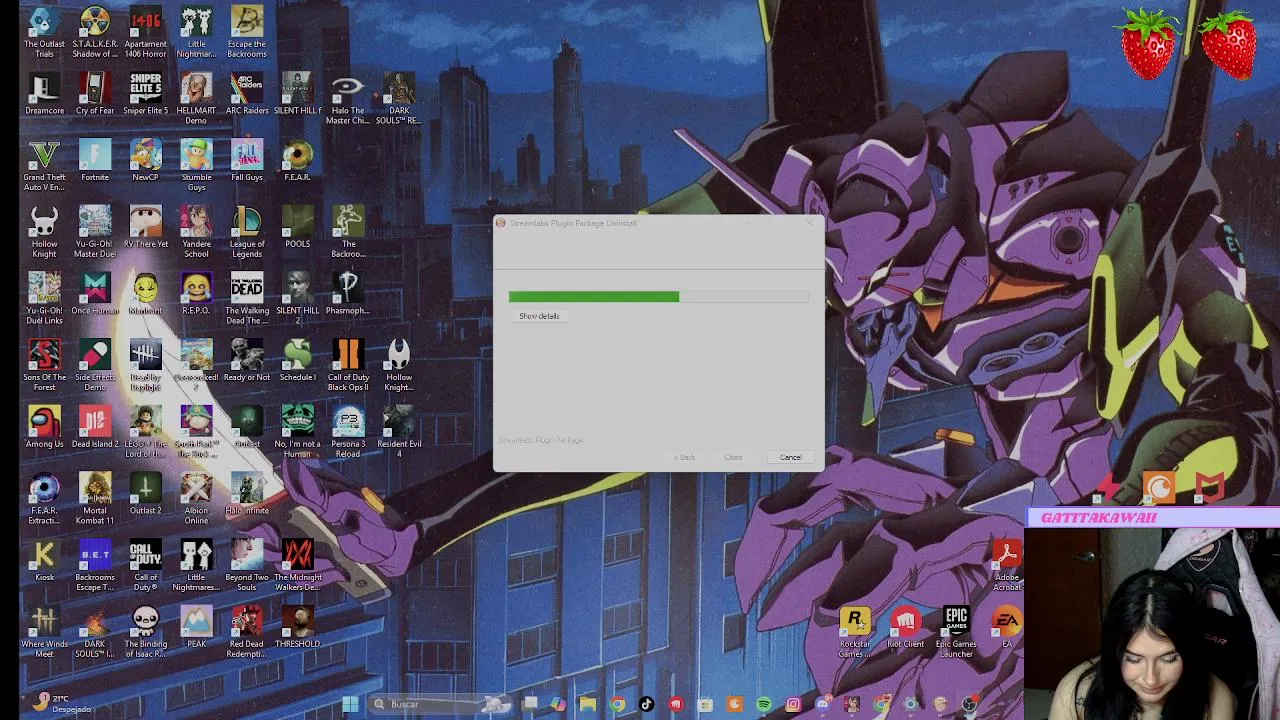This screenshot has width=1280, height=720.
Task: Open the Phasmophobia shortcut
Action: 348,295
